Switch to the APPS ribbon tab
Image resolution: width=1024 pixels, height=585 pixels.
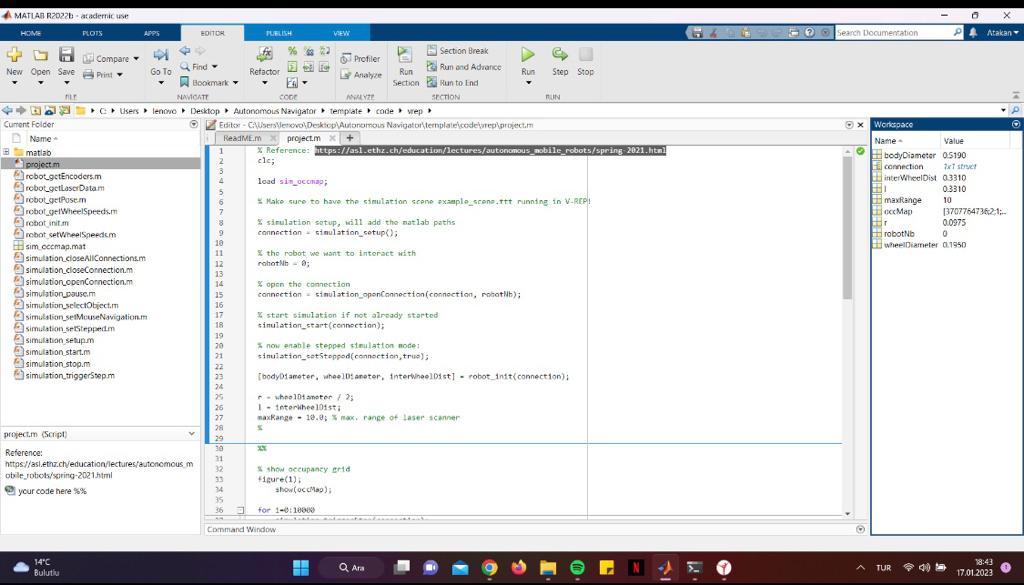152,33
